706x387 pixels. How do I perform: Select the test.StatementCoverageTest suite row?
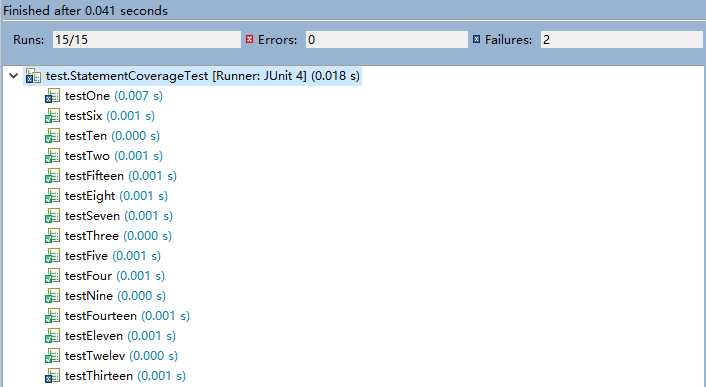point(193,76)
